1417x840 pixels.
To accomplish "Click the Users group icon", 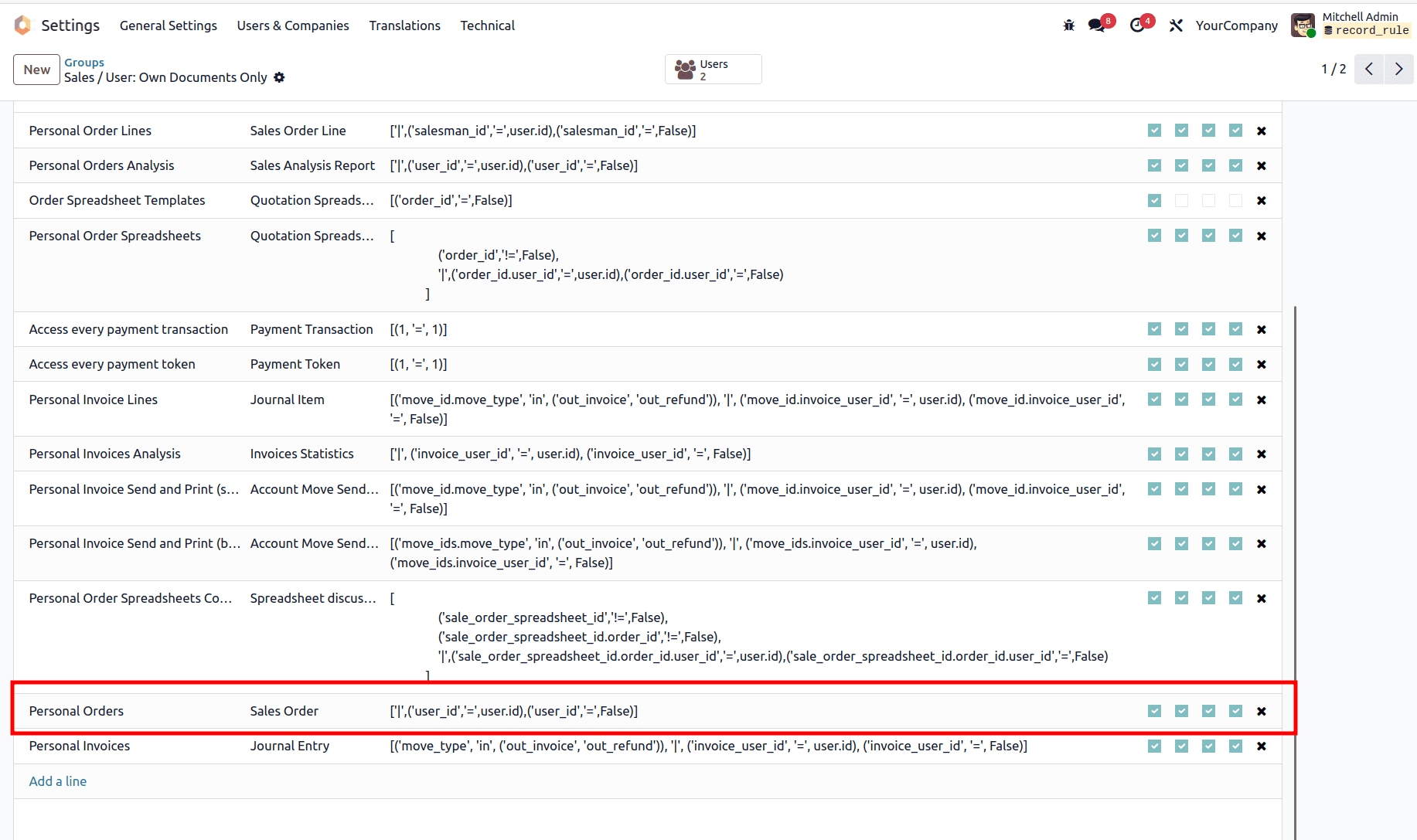I will point(685,70).
